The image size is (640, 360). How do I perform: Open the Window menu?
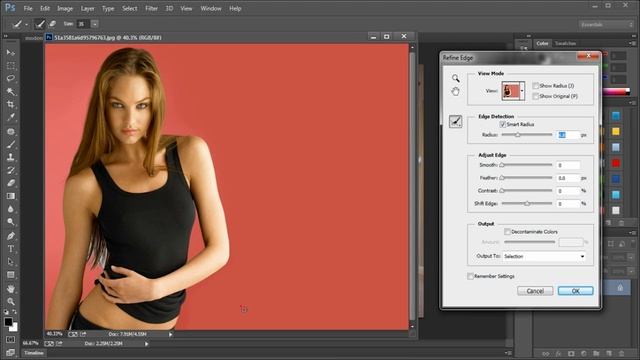point(211,8)
